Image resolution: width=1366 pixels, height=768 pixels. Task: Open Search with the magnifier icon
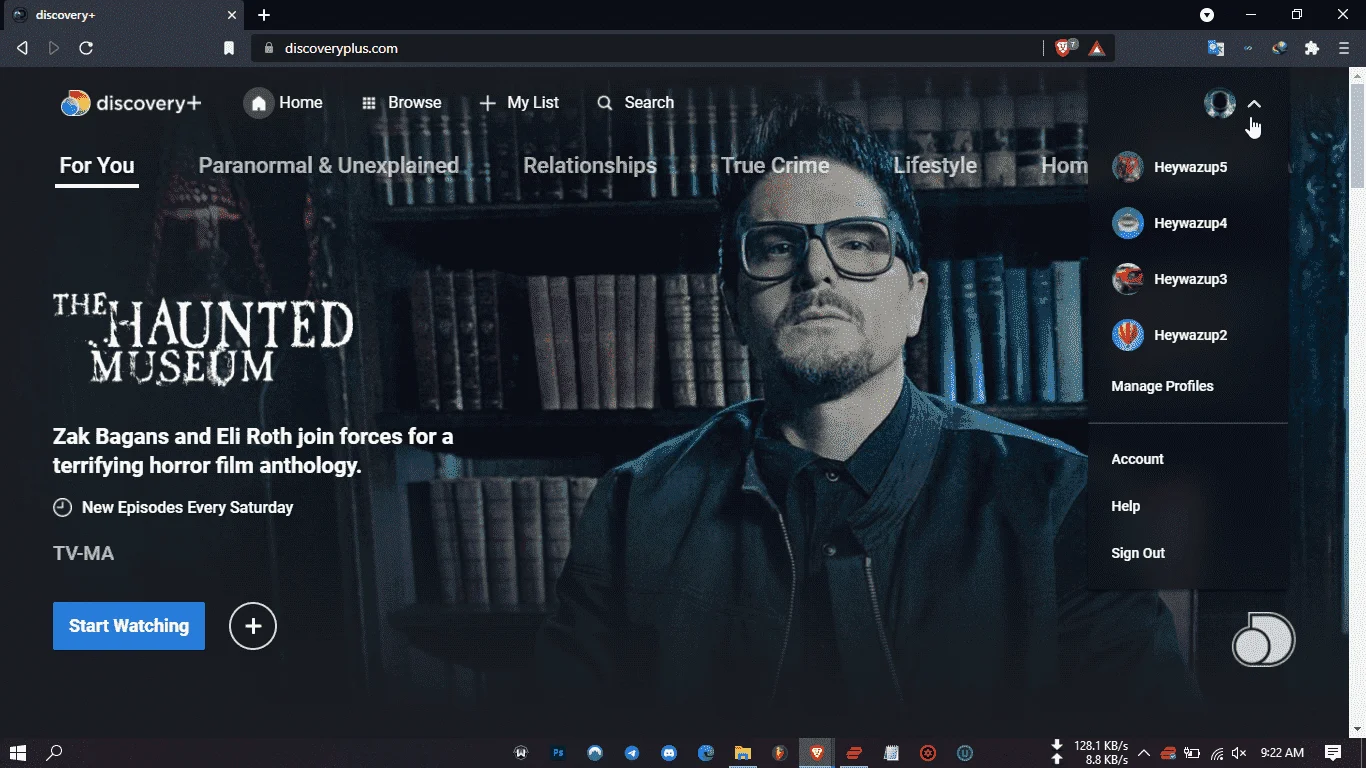(604, 103)
